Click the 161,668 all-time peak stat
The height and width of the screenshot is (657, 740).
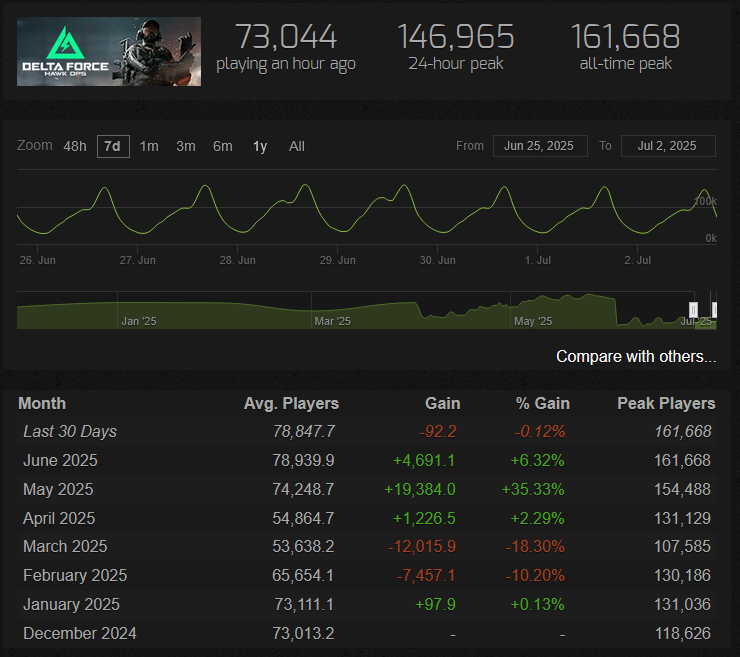tap(625, 47)
